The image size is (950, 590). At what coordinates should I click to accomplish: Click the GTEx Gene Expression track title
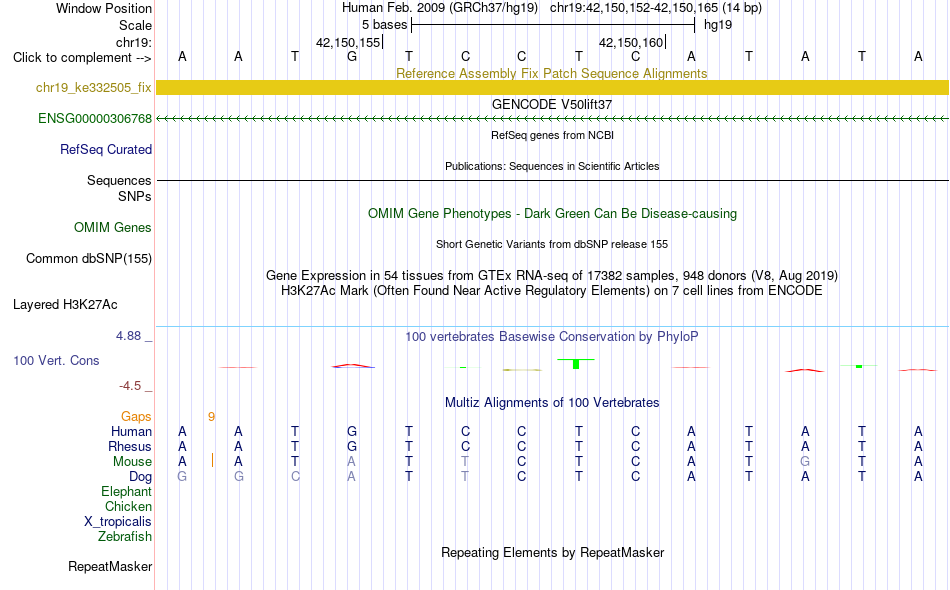tap(552, 276)
